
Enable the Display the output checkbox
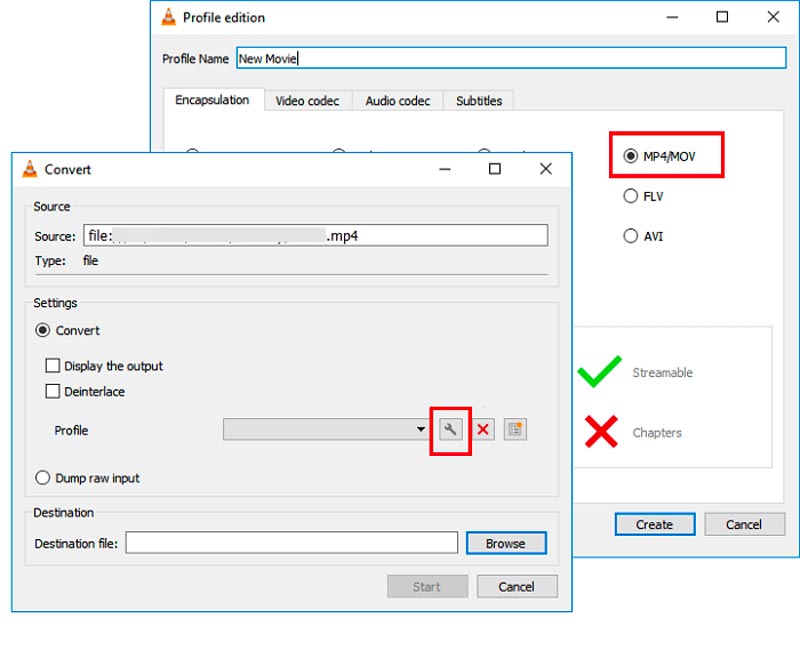pyautogui.click(x=53, y=366)
